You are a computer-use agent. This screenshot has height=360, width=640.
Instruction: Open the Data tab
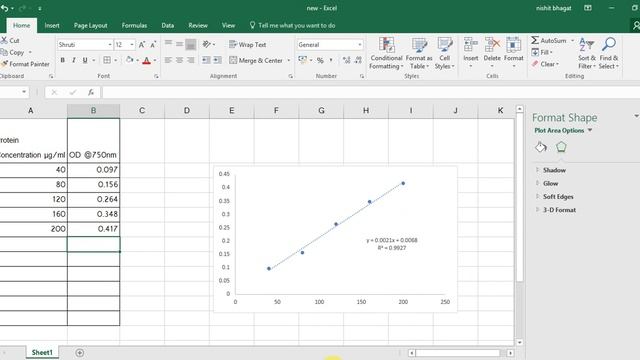167,25
